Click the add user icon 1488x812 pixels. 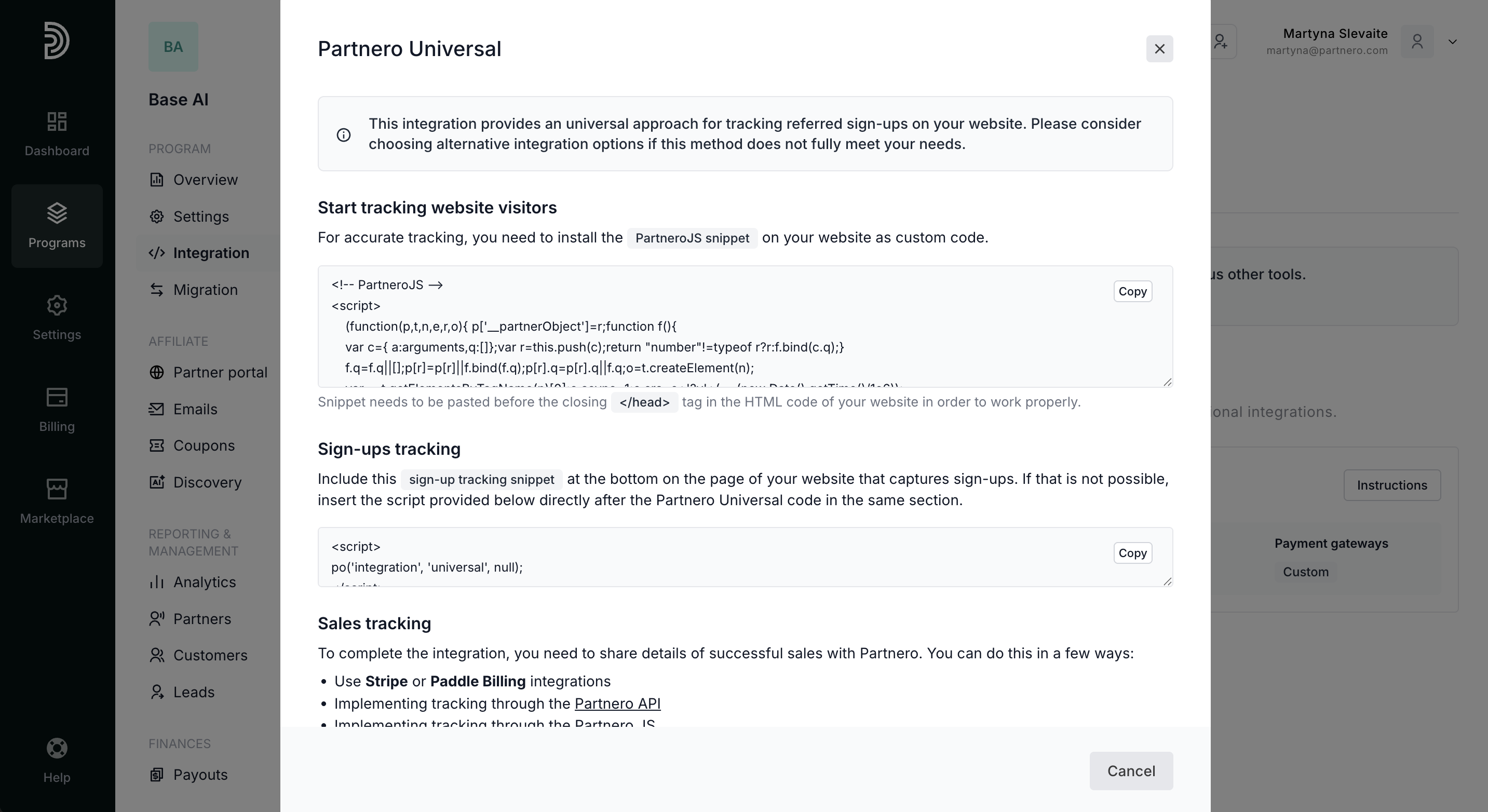point(1221,42)
